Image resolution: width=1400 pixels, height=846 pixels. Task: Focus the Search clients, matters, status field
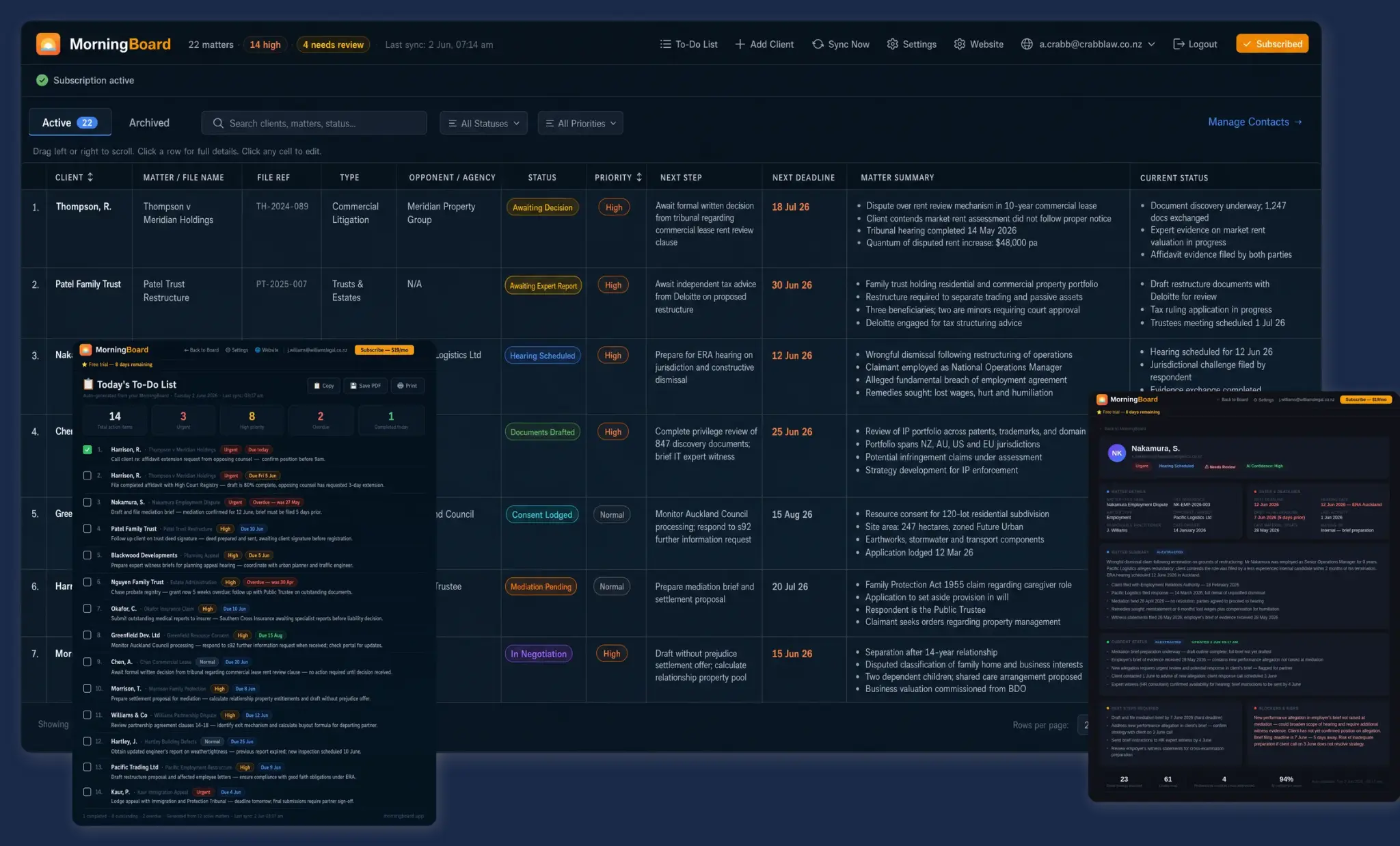pos(314,123)
